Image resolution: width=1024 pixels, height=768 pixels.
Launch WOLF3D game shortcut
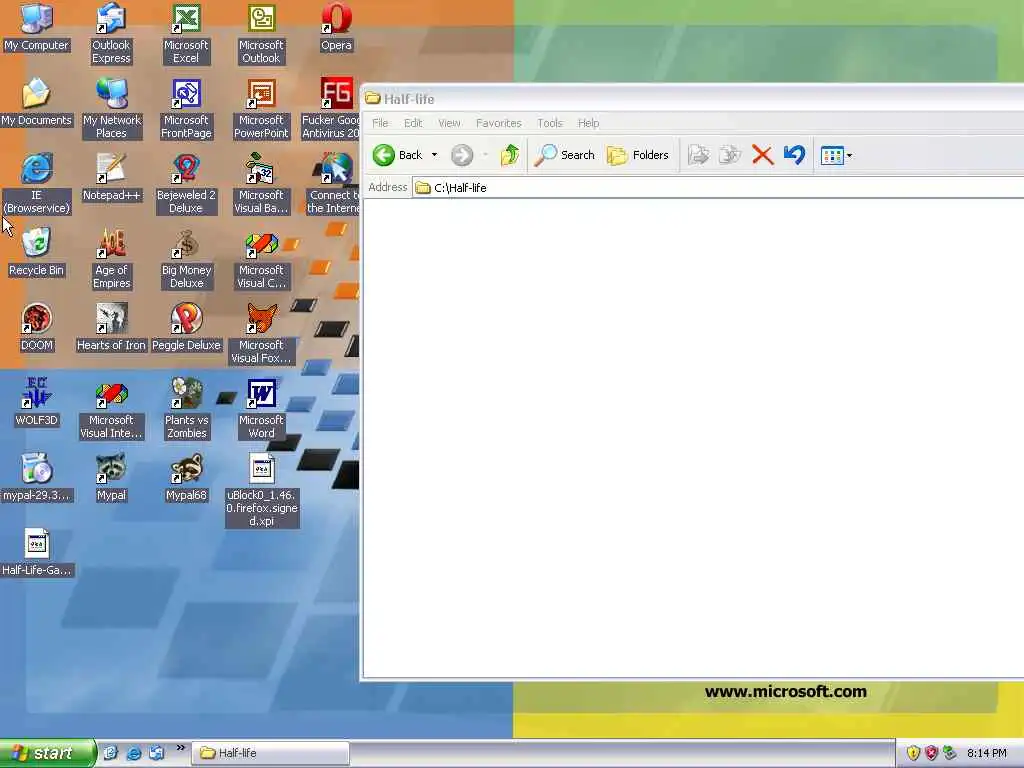[x=37, y=403]
